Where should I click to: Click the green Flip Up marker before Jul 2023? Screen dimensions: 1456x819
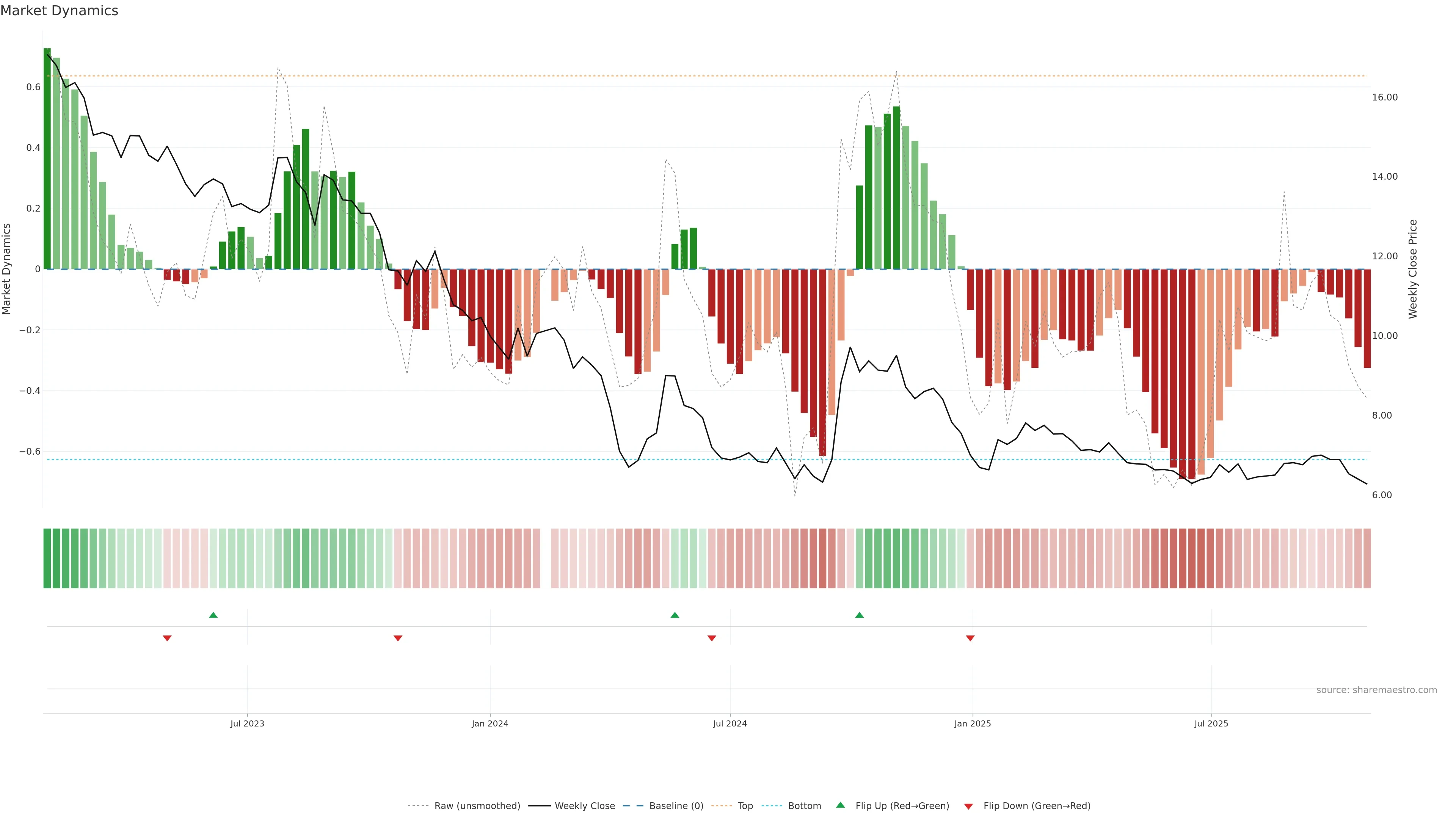pos(213,615)
